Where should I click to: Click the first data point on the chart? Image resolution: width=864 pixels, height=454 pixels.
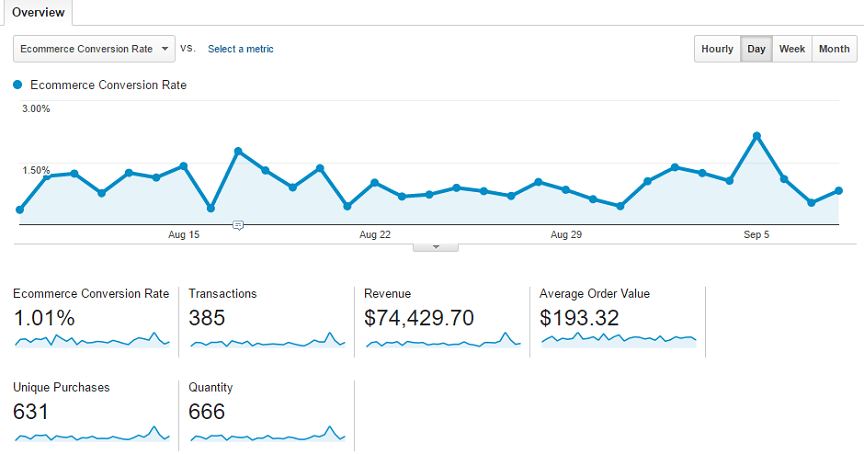click(20, 209)
